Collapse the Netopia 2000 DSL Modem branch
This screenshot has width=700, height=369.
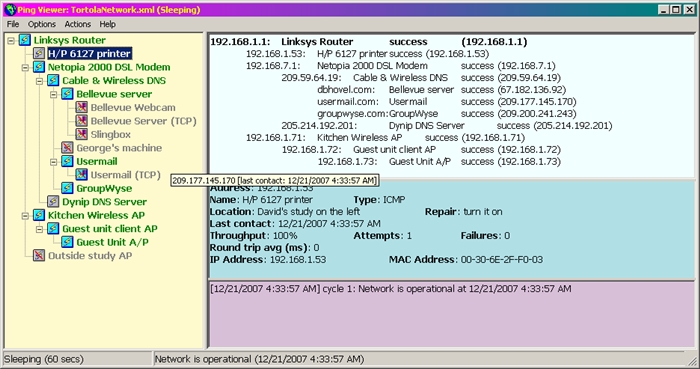point(25,67)
